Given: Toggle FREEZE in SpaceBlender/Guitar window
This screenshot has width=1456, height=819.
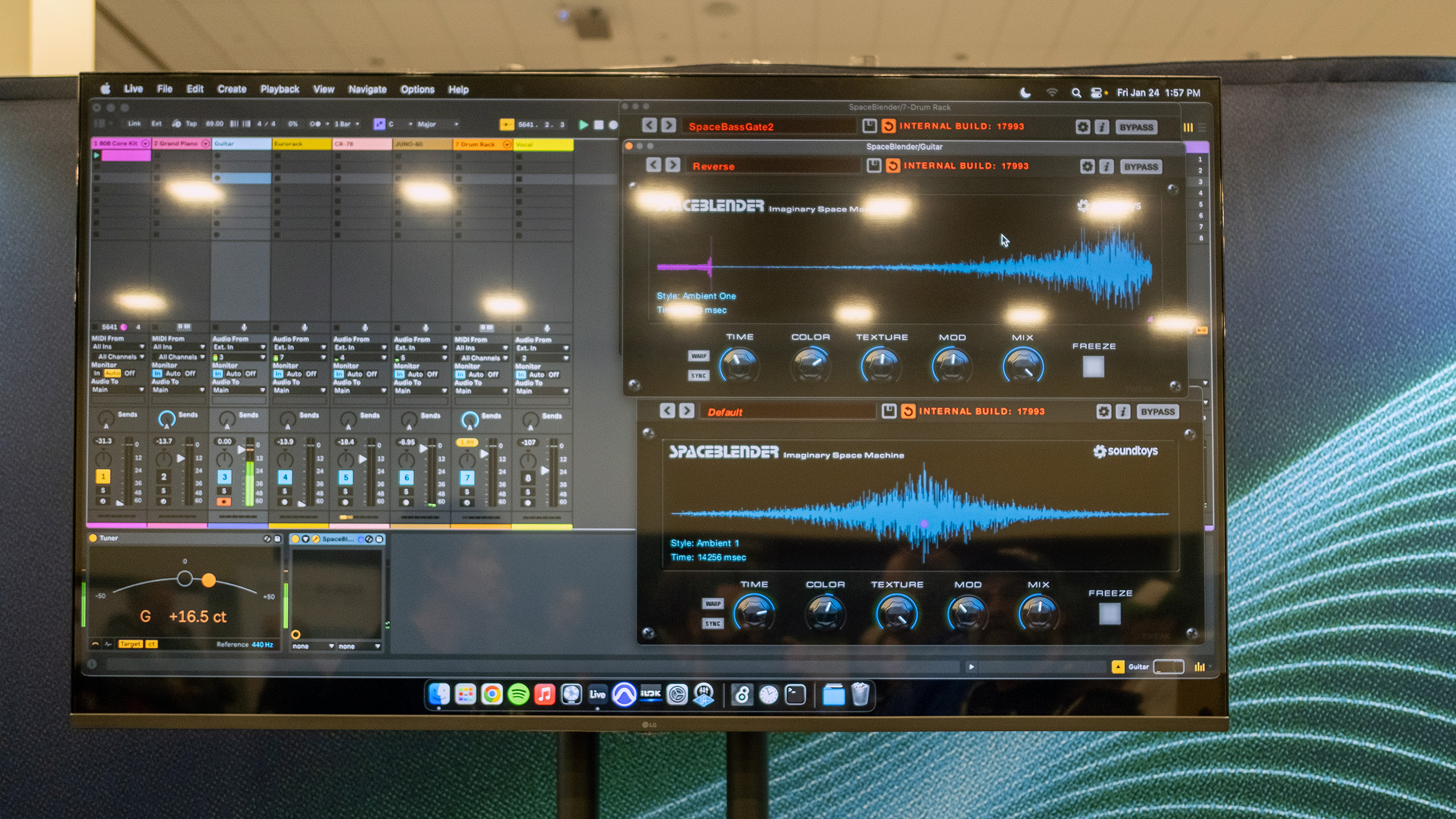Looking at the screenshot, I should [1093, 367].
